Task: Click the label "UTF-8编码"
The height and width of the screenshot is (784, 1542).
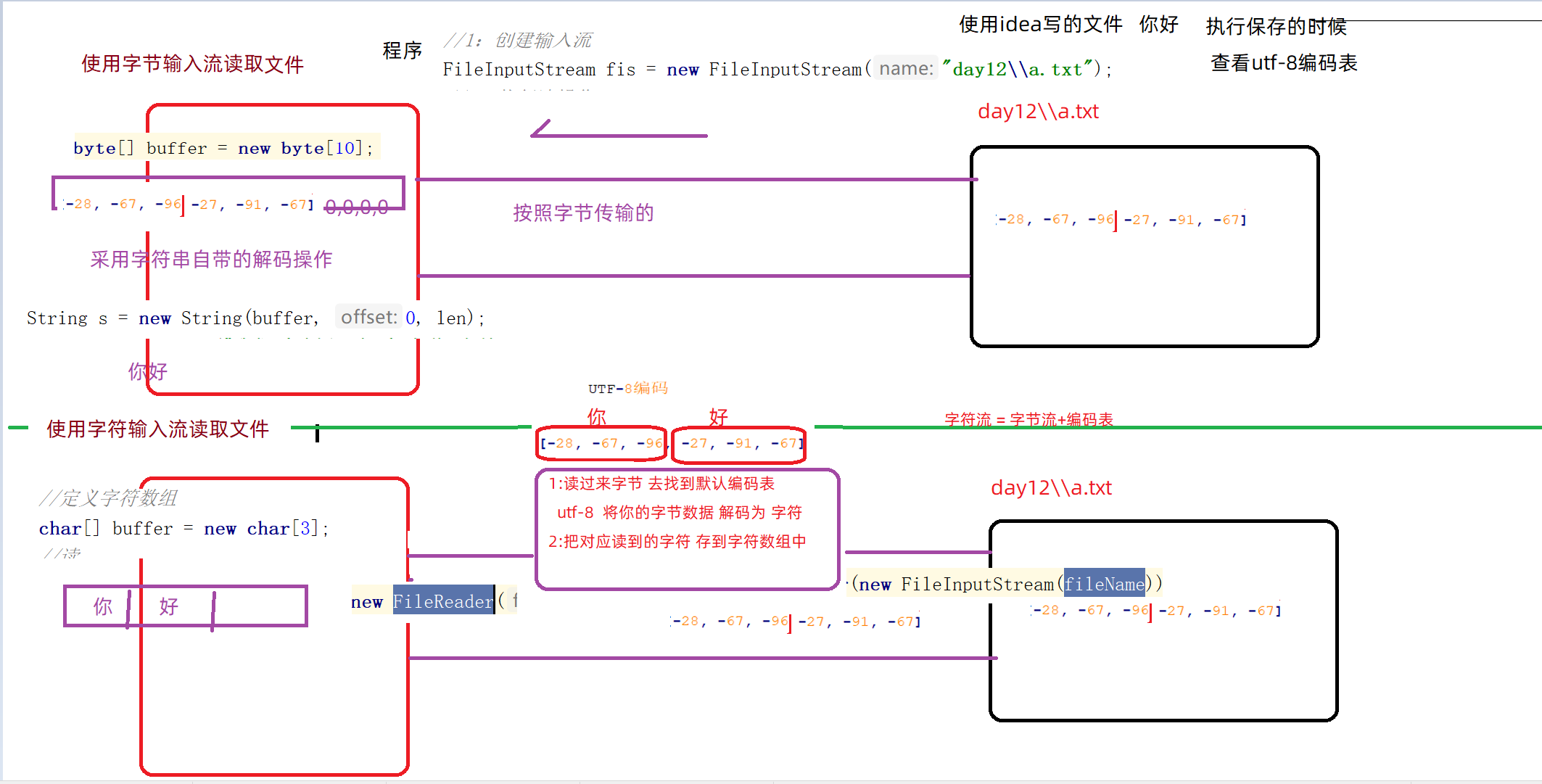Action: click(x=628, y=389)
